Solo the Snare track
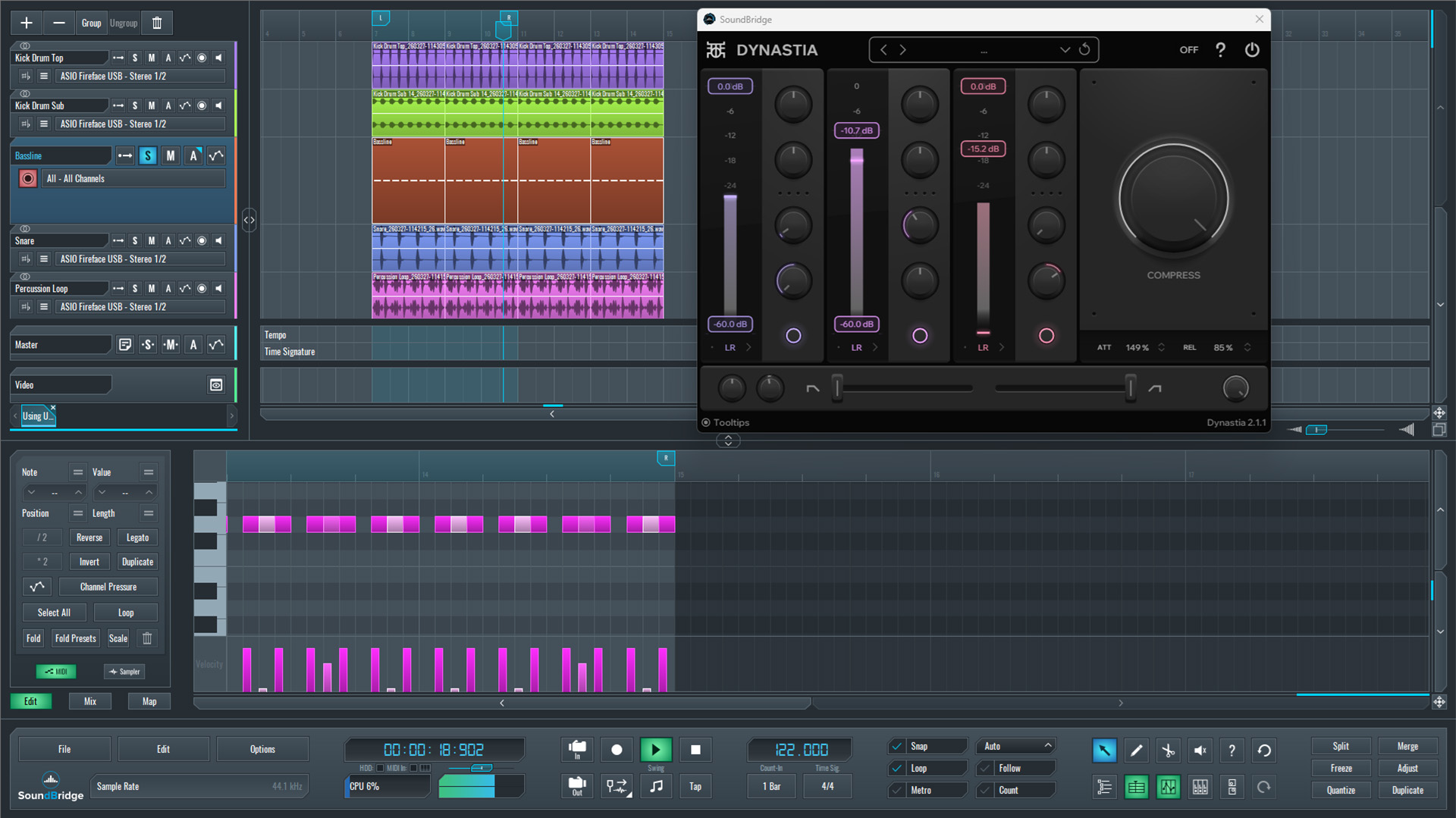 135,240
